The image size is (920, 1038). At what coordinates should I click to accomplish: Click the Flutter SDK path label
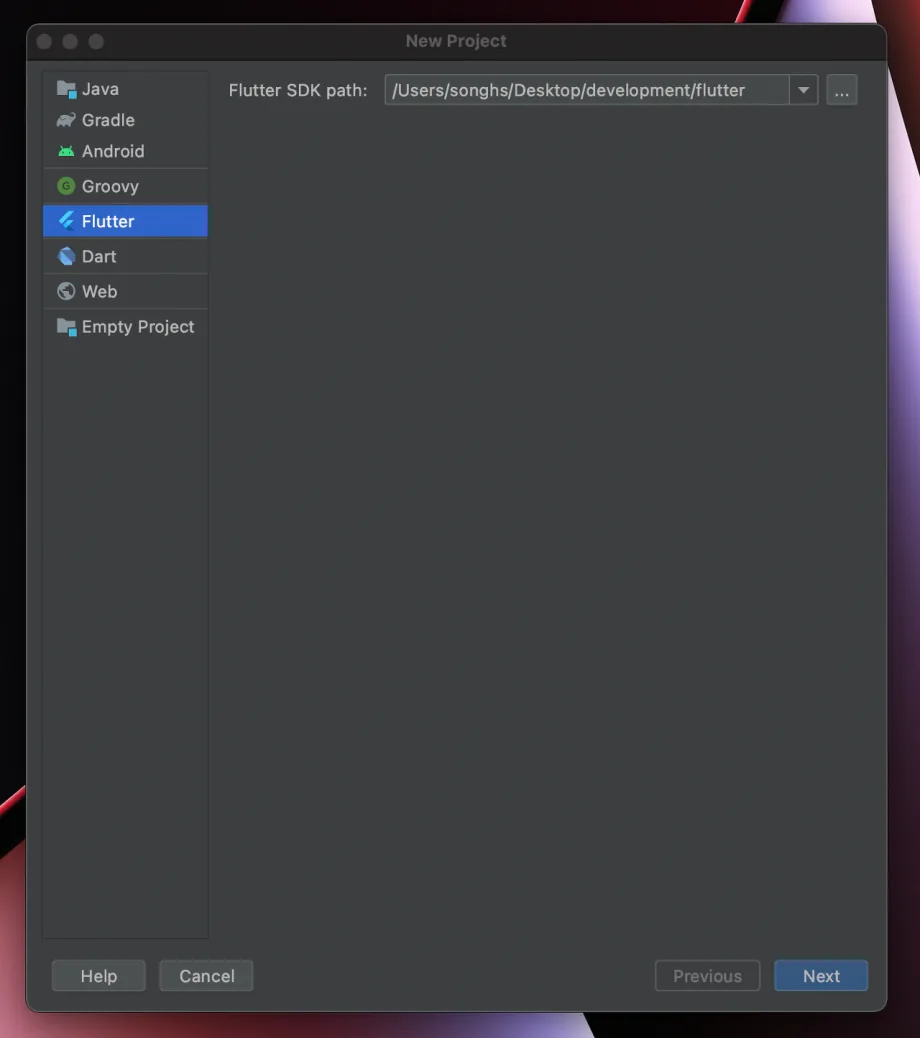click(298, 91)
